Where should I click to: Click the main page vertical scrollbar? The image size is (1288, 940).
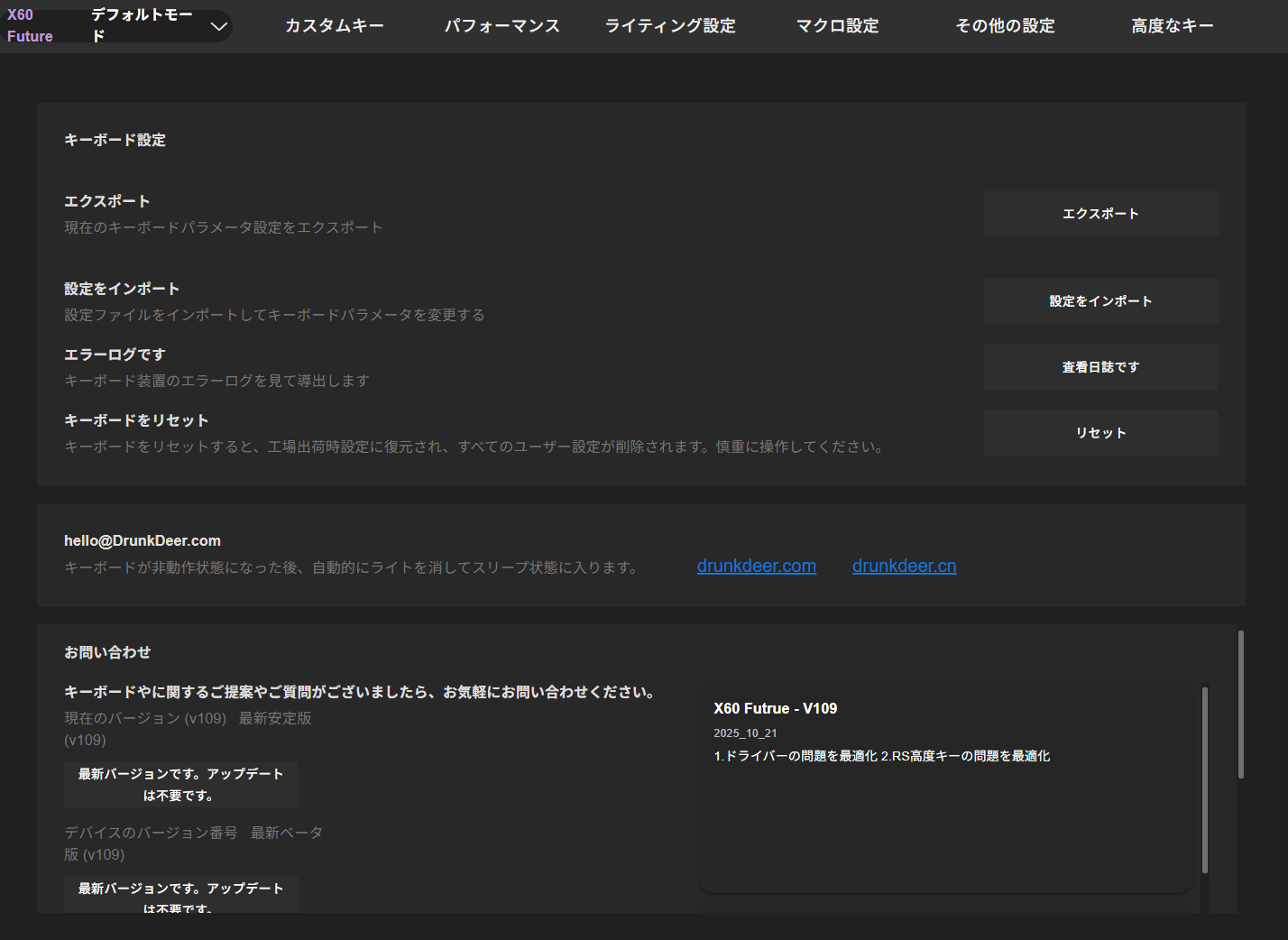coord(1241,704)
